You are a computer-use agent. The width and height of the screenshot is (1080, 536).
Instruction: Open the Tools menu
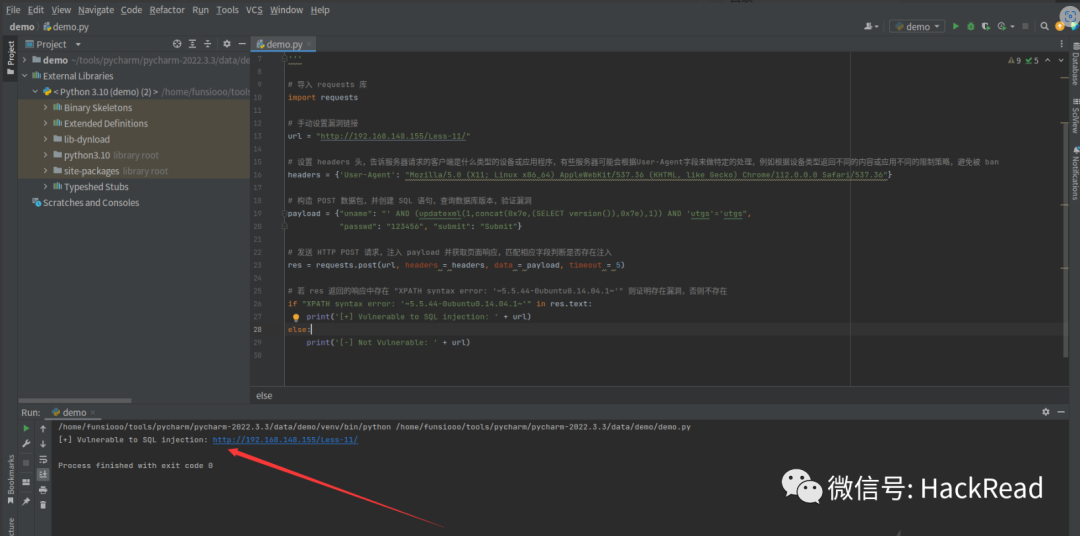[227, 10]
